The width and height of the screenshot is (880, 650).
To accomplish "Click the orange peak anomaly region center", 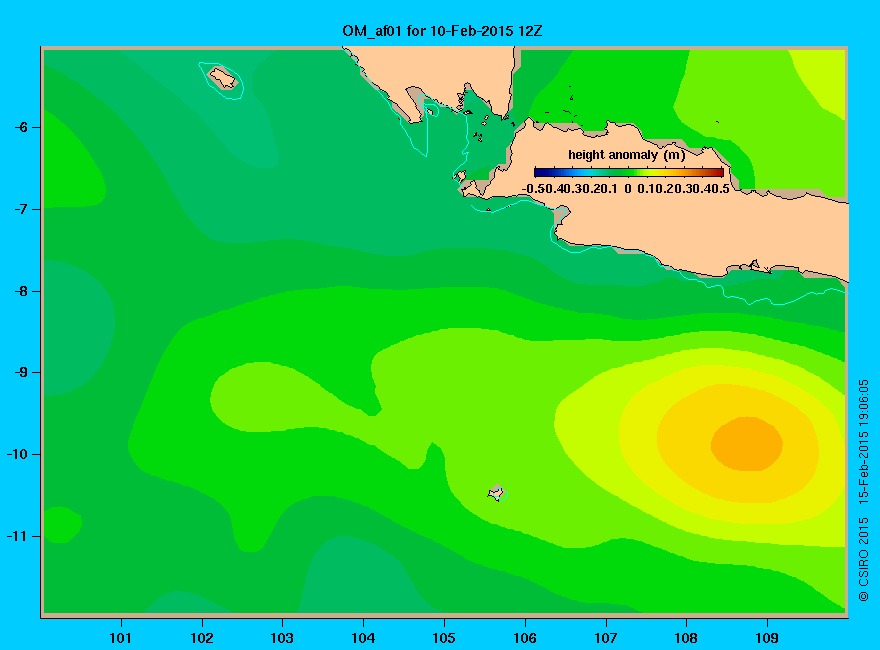I will coord(747,444).
